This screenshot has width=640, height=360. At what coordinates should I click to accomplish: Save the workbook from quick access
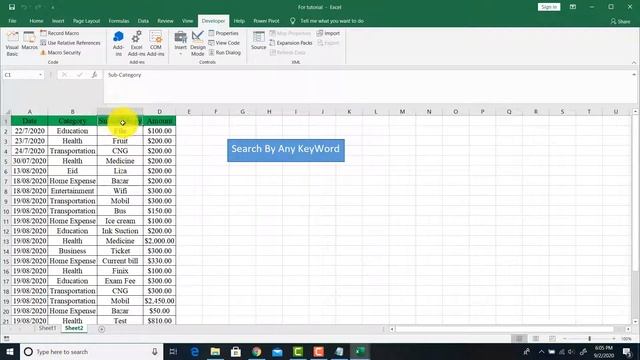point(12,7)
